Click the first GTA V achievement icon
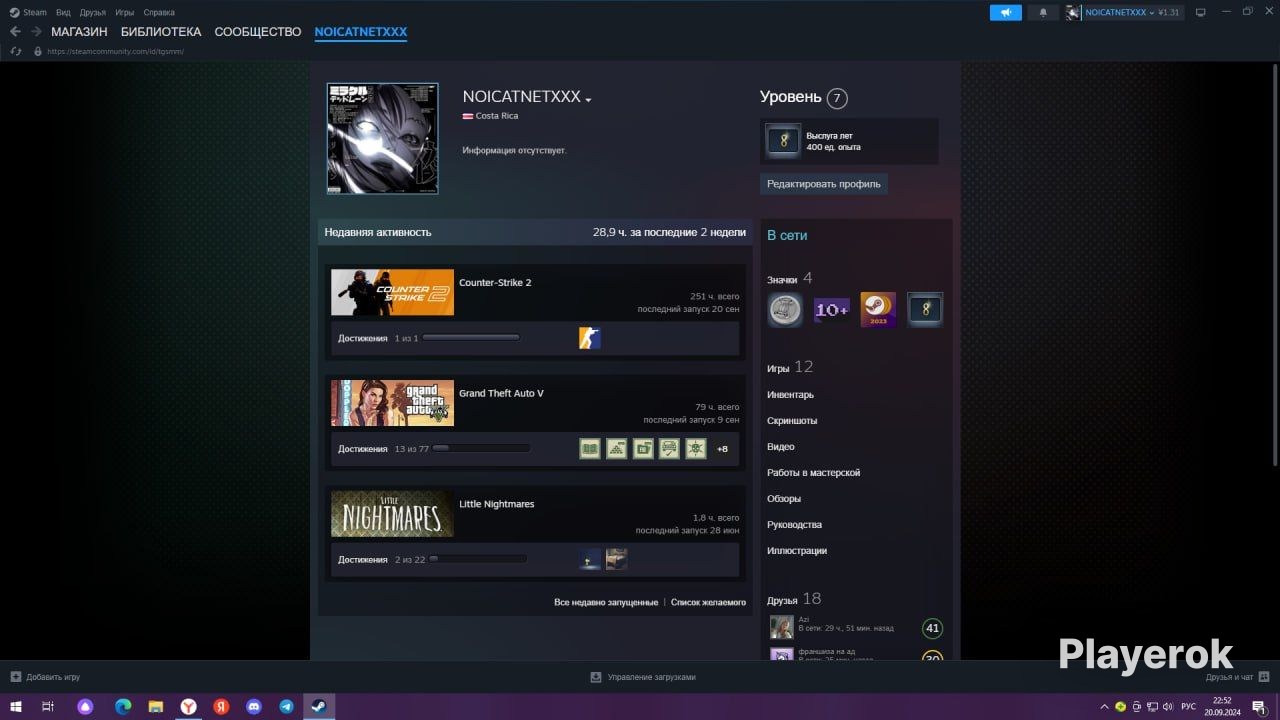The height and width of the screenshot is (720, 1280). pos(590,449)
